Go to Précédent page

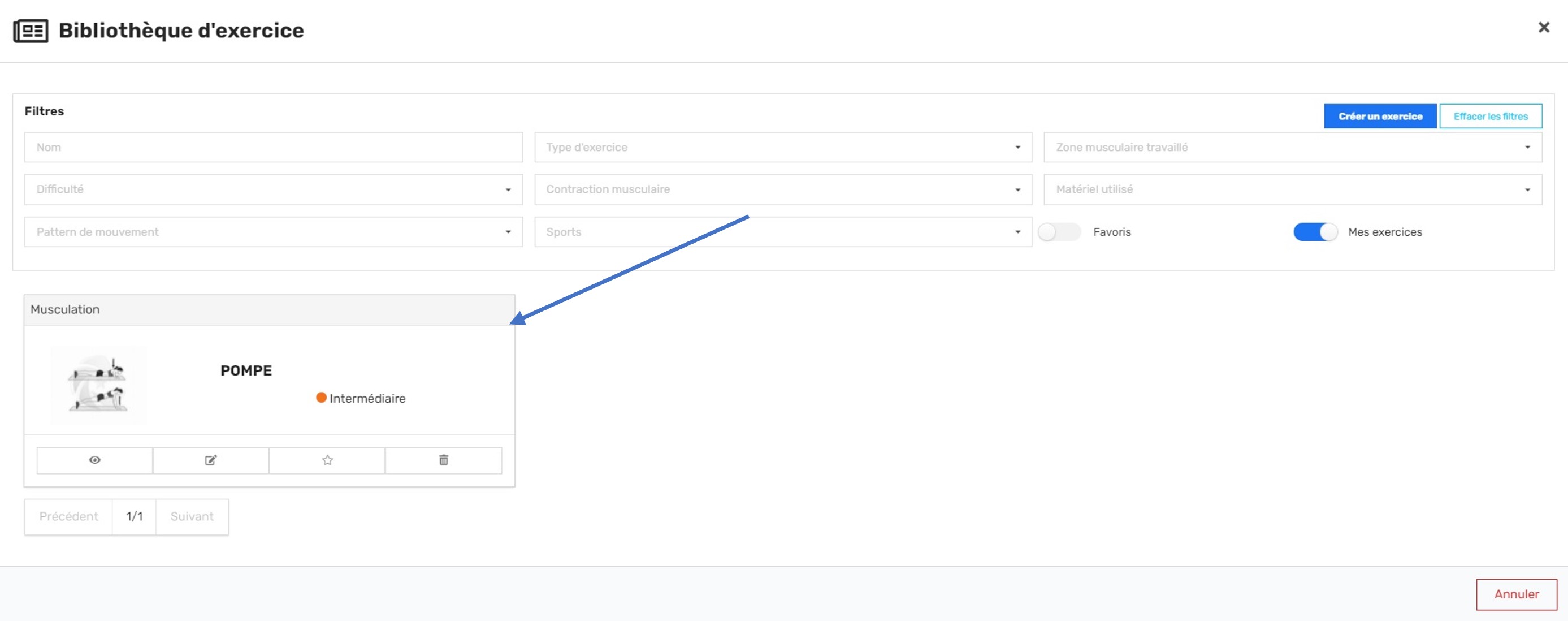tap(69, 517)
